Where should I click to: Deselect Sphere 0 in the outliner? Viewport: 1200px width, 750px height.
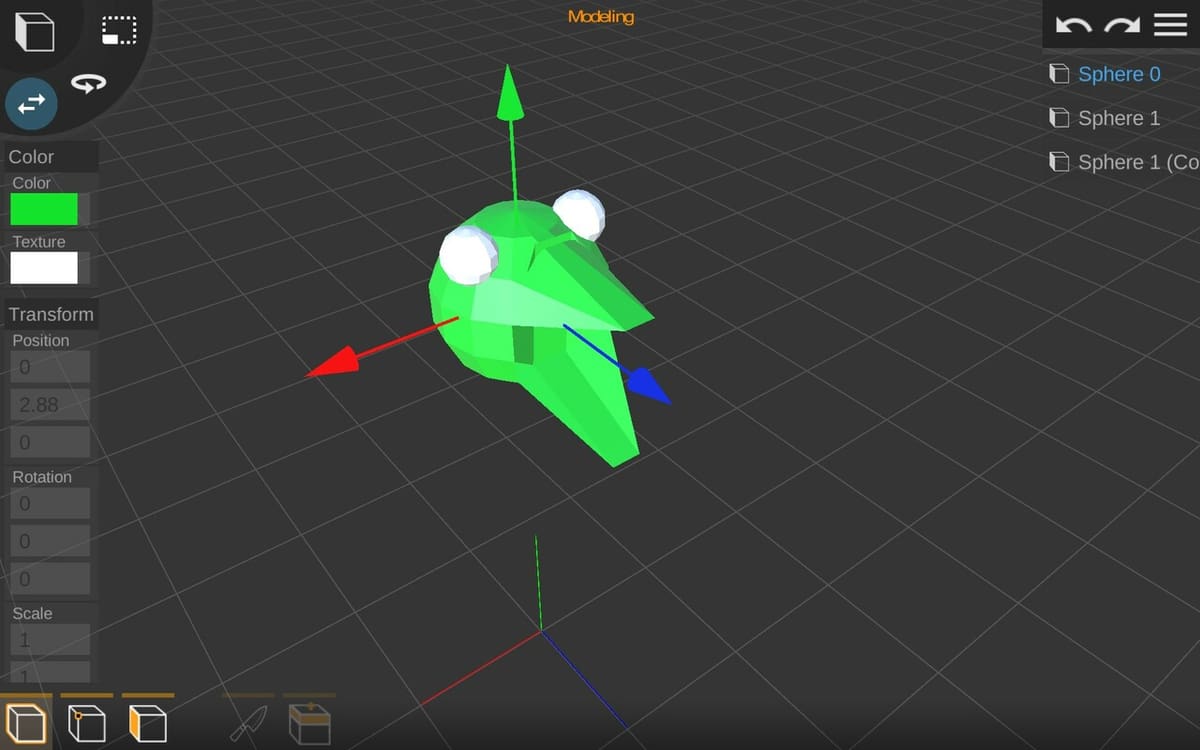pyautogui.click(x=1118, y=74)
